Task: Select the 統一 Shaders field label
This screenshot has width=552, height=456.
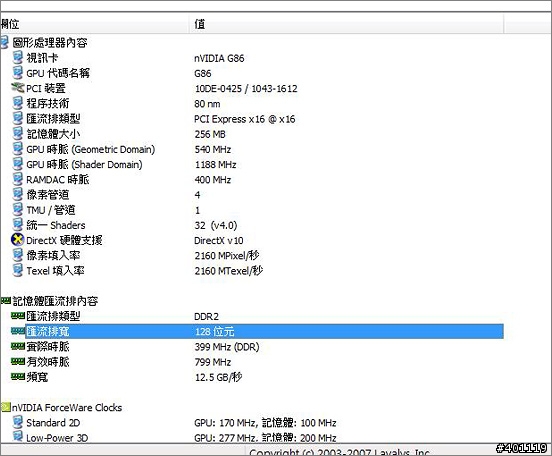Action: point(56,225)
